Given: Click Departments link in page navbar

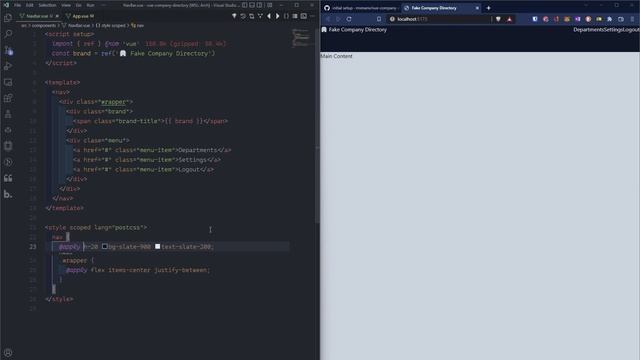Looking at the screenshot, I should (x=588, y=29).
